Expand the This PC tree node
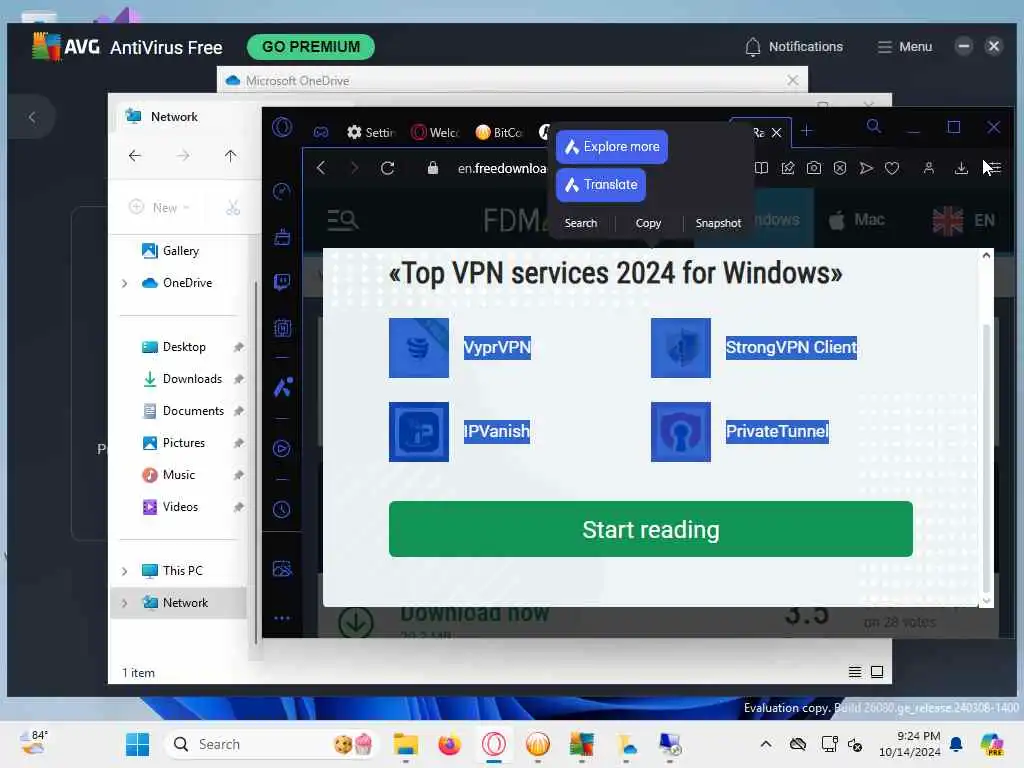This screenshot has width=1024, height=768. pos(124,571)
